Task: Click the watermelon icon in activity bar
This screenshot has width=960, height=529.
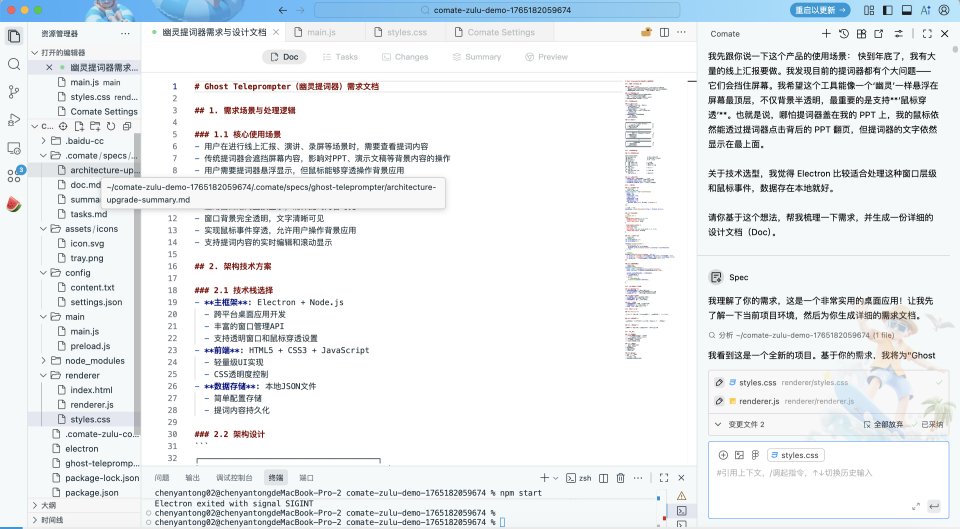Action: 13,204
